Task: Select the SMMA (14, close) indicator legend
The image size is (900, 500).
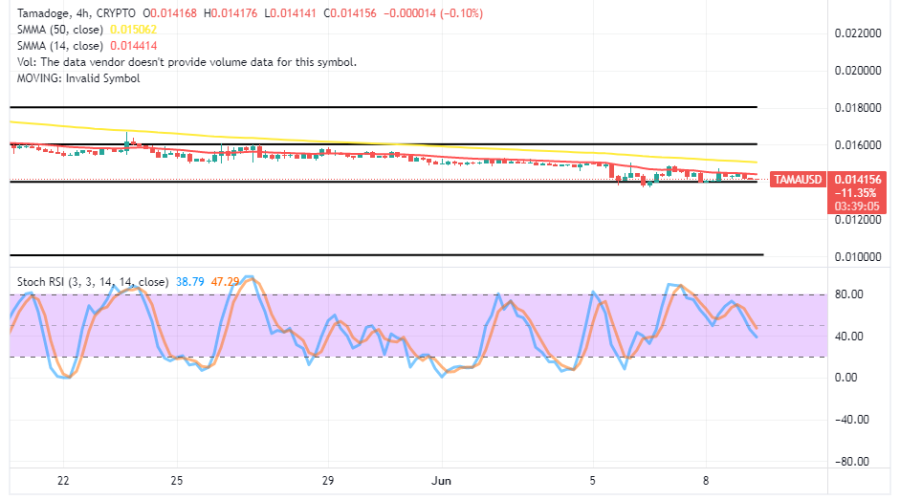Action: [x=60, y=45]
